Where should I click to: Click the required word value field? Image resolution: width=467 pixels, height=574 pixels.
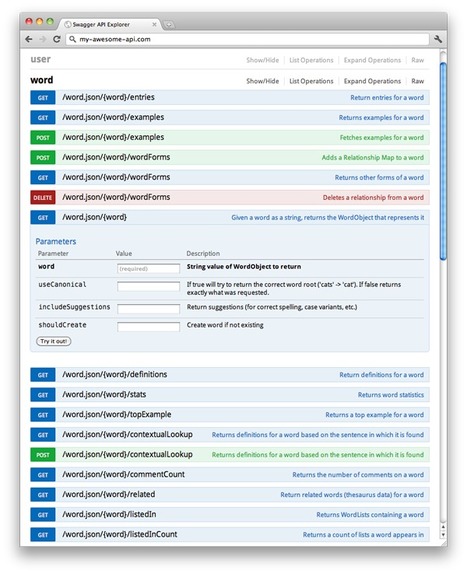point(149,269)
